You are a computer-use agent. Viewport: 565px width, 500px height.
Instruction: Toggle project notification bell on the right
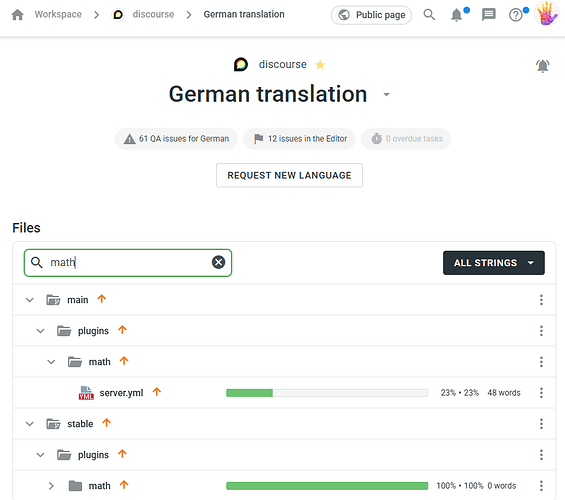(x=542, y=66)
